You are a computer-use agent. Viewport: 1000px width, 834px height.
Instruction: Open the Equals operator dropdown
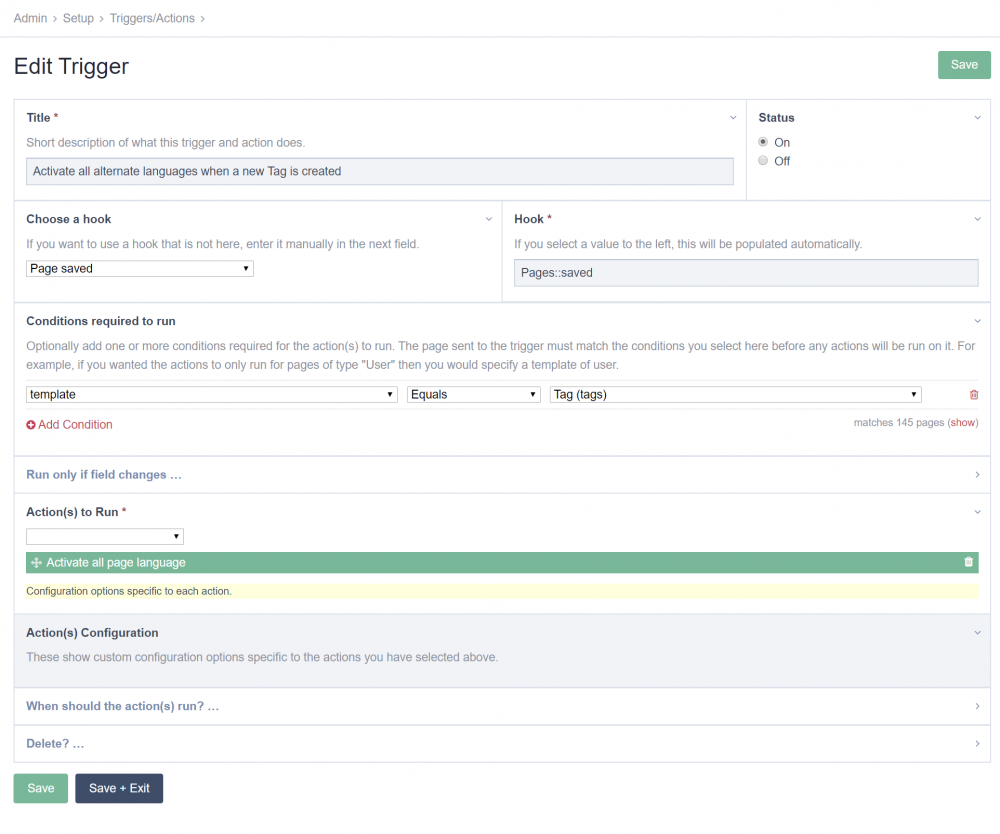coord(473,395)
